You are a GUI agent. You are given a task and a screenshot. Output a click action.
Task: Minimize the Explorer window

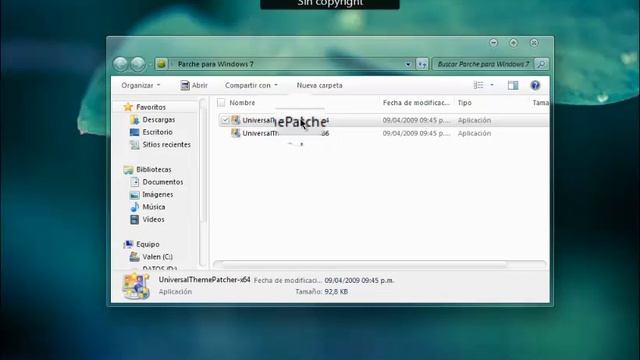(x=493, y=42)
